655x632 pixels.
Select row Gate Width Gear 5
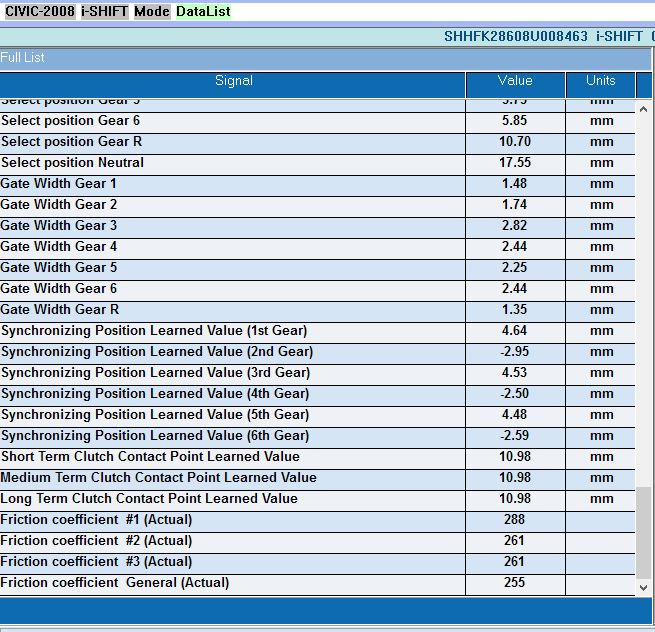tap(317, 268)
